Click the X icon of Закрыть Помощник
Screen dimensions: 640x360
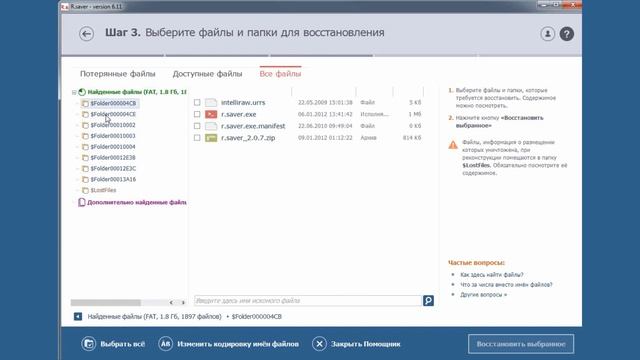pos(319,344)
